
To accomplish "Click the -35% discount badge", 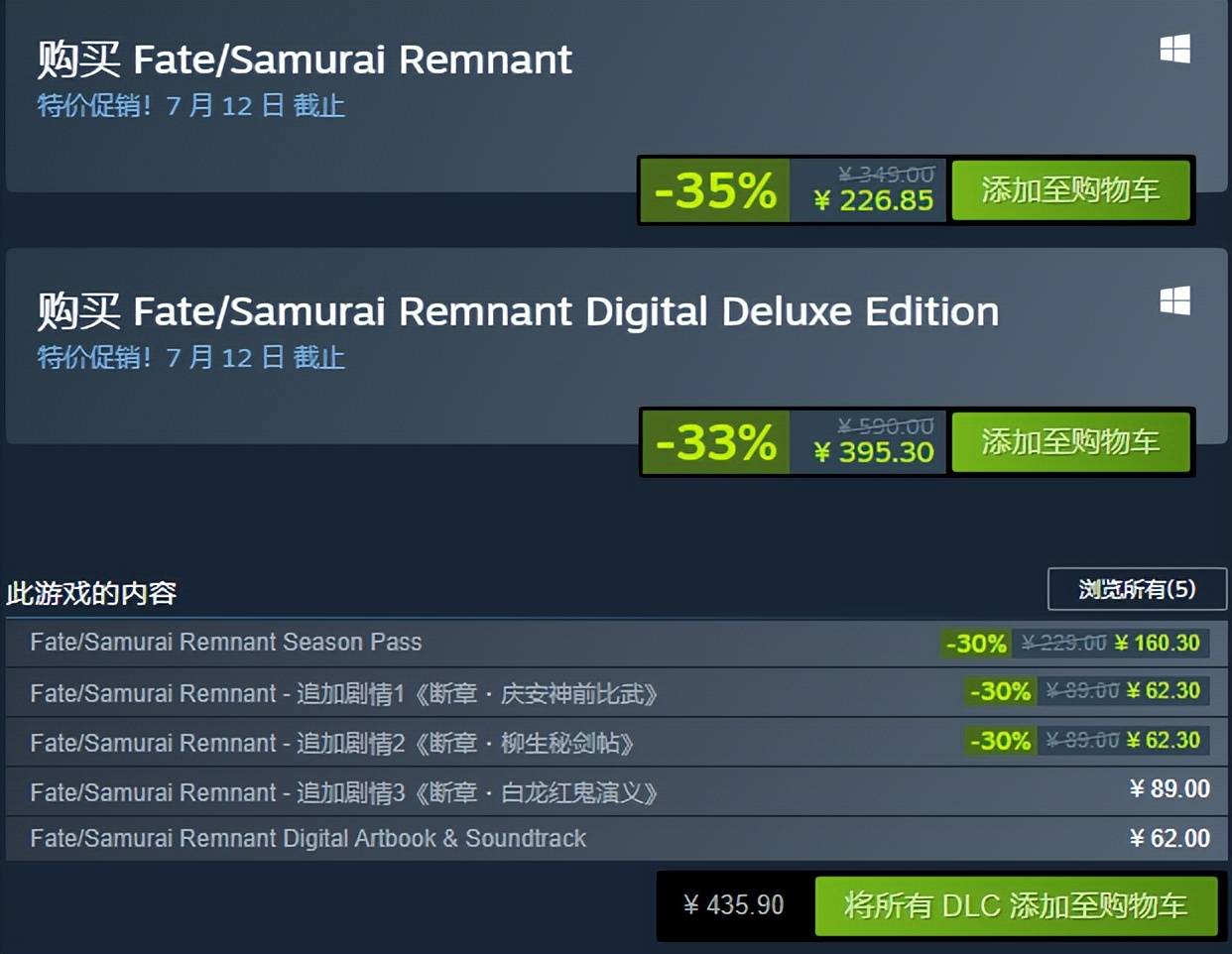I will click(x=715, y=189).
